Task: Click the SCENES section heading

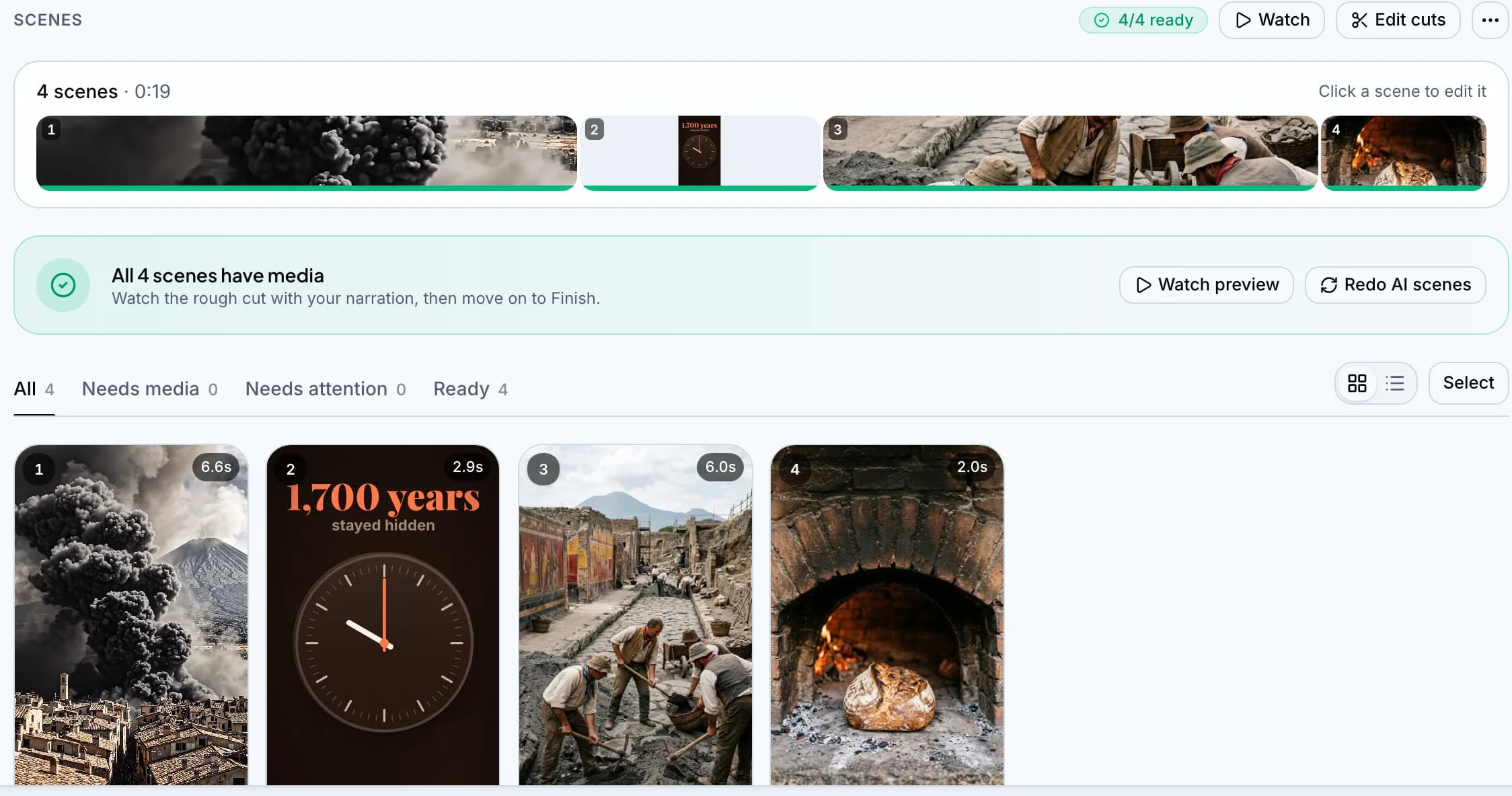Action: [48, 20]
